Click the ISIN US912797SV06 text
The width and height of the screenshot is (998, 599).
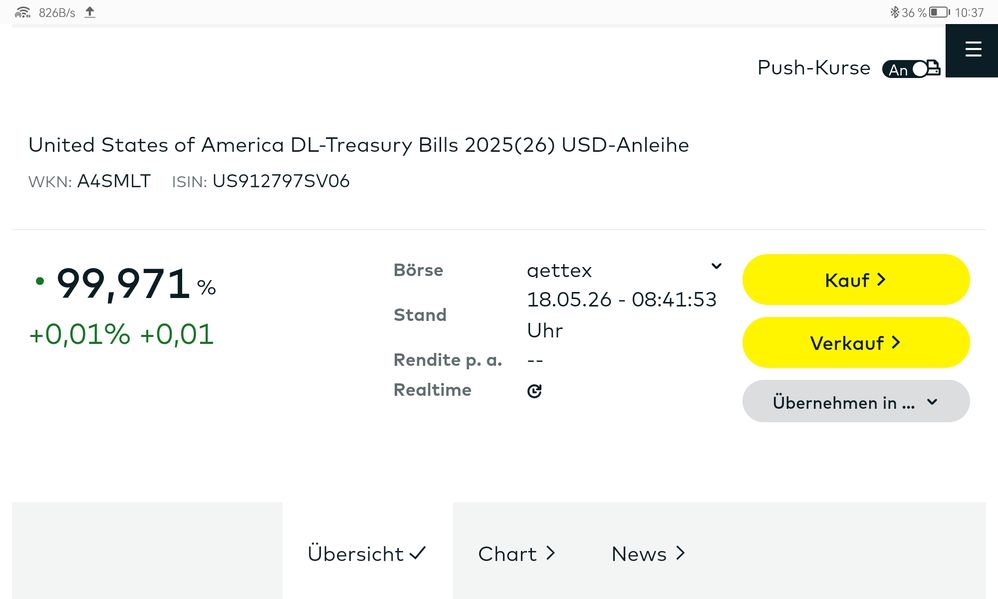281,181
